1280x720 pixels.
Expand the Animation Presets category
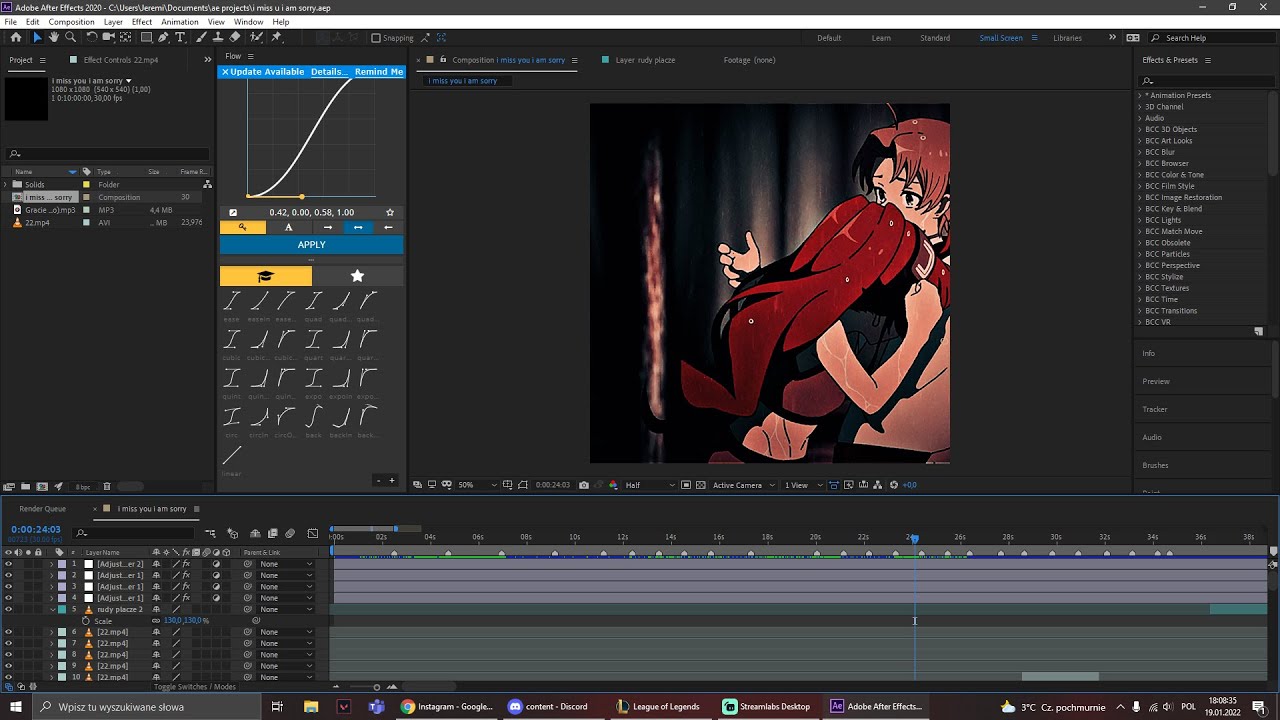pos(1139,95)
